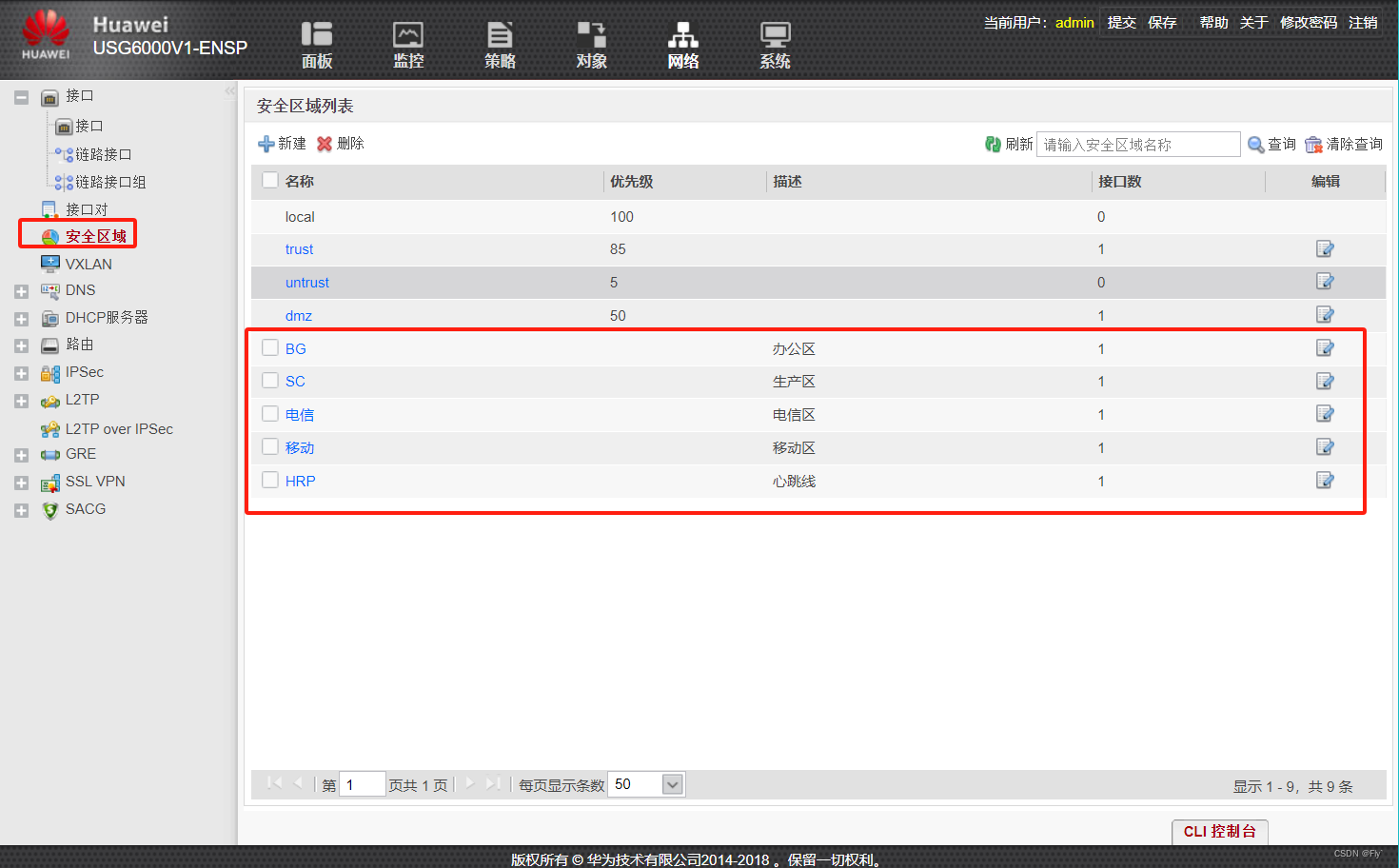
Task: Click the 刷新 refresh icon
Action: [x=993, y=144]
